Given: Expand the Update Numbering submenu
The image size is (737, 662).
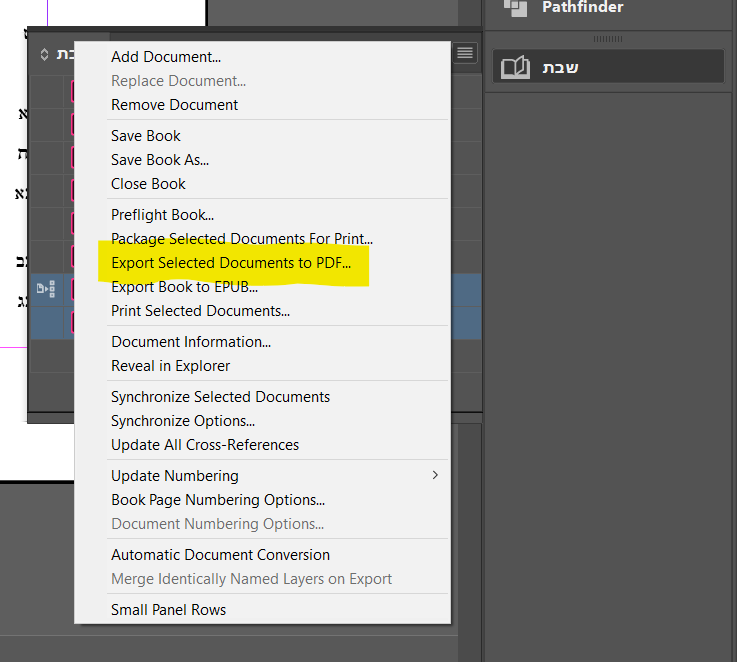Looking at the screenshot, I should pos(262,476).
